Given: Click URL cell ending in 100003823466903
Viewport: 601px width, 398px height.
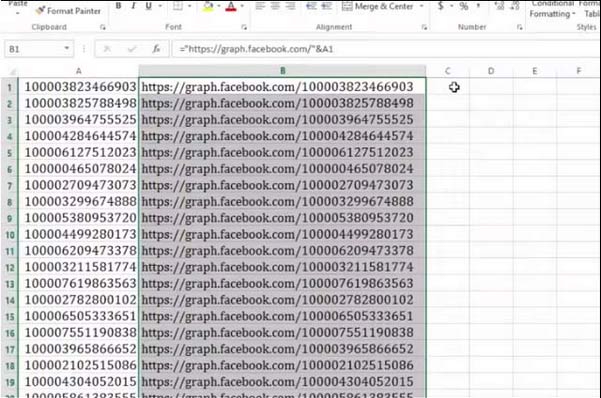Looking at the screenshot, I should 282,87.
